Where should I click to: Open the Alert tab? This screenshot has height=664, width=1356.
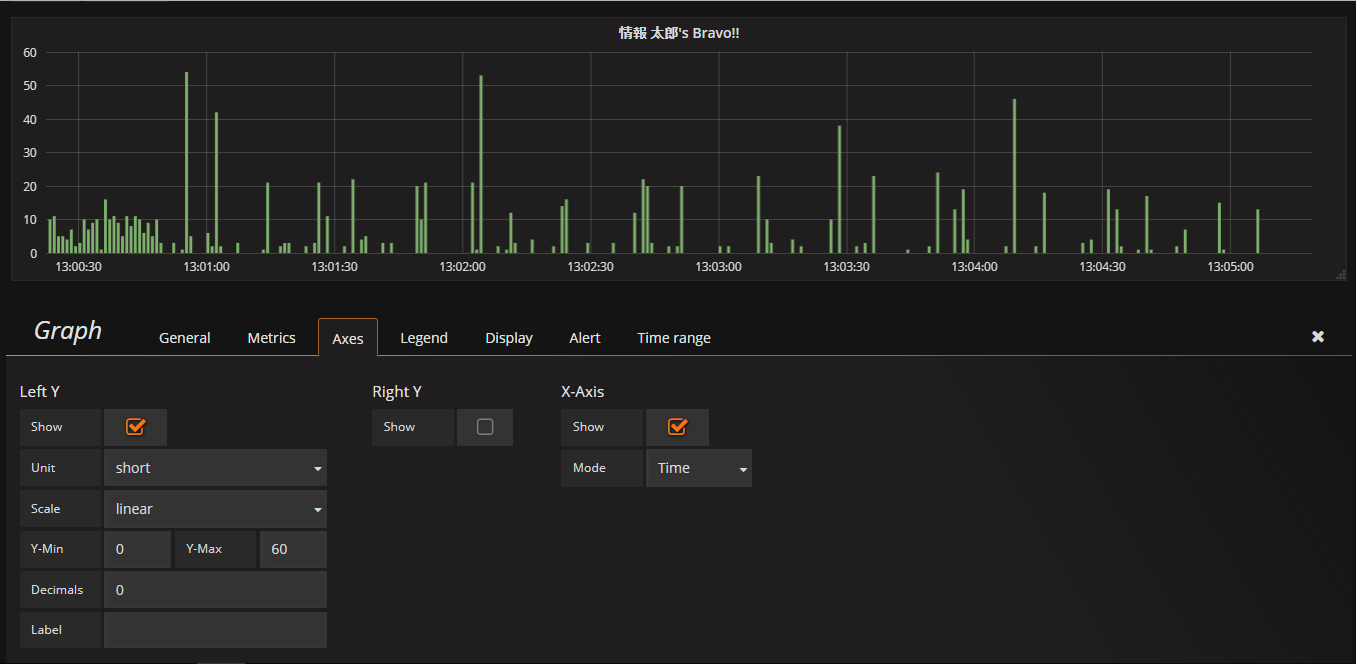tap(585, 338)
